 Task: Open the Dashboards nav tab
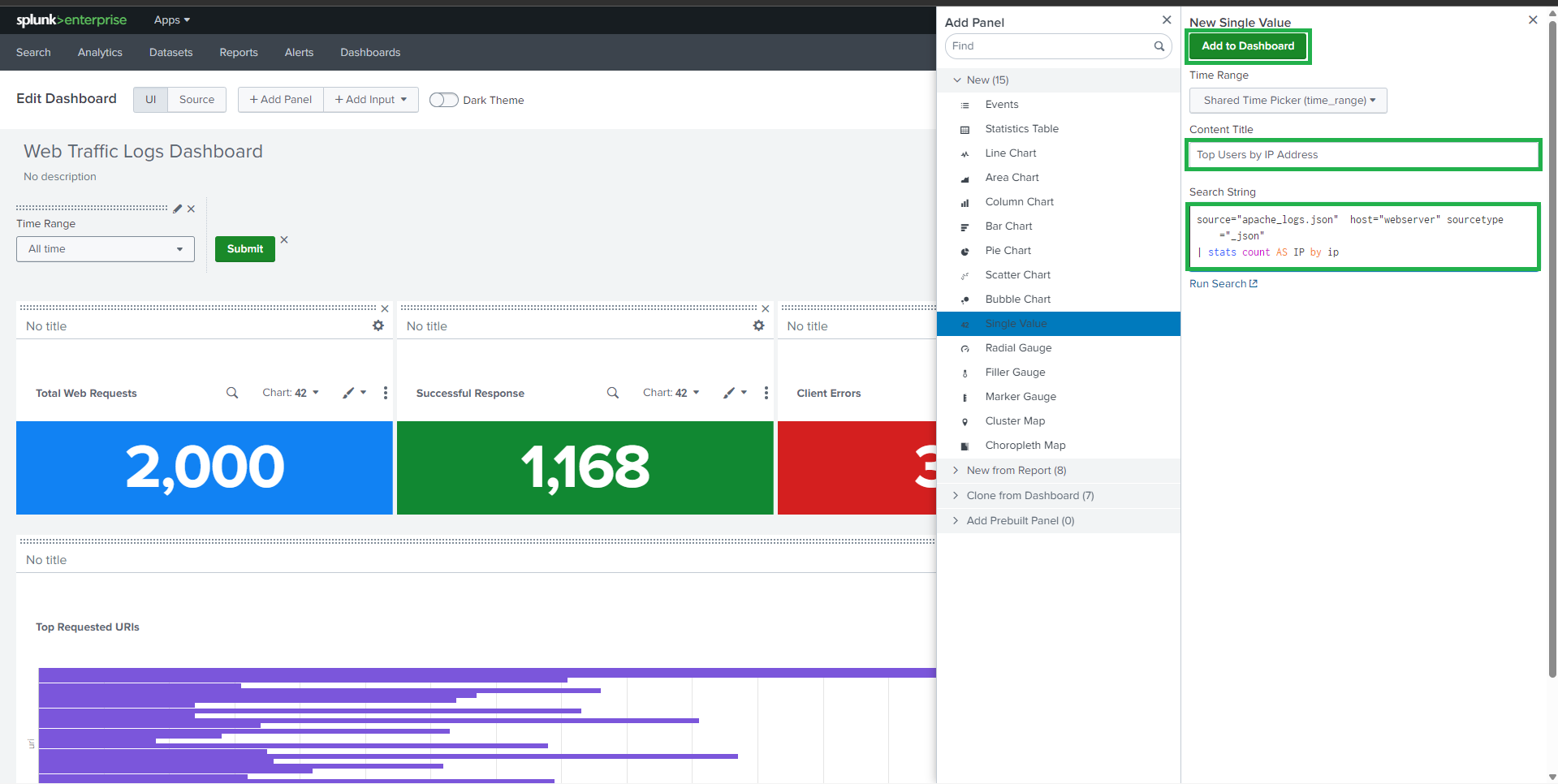(x=370, y=53)
